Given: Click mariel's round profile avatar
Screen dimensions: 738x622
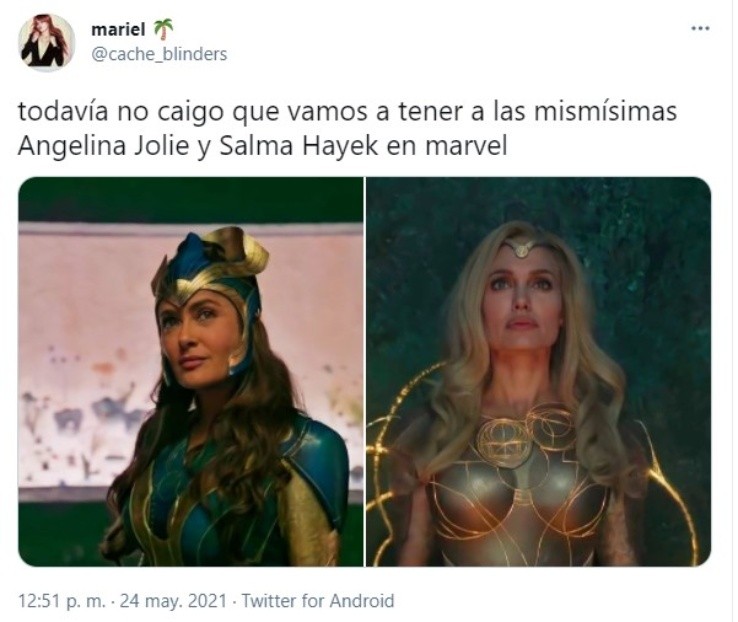Looking at the screenshot, I should (47, 43).
